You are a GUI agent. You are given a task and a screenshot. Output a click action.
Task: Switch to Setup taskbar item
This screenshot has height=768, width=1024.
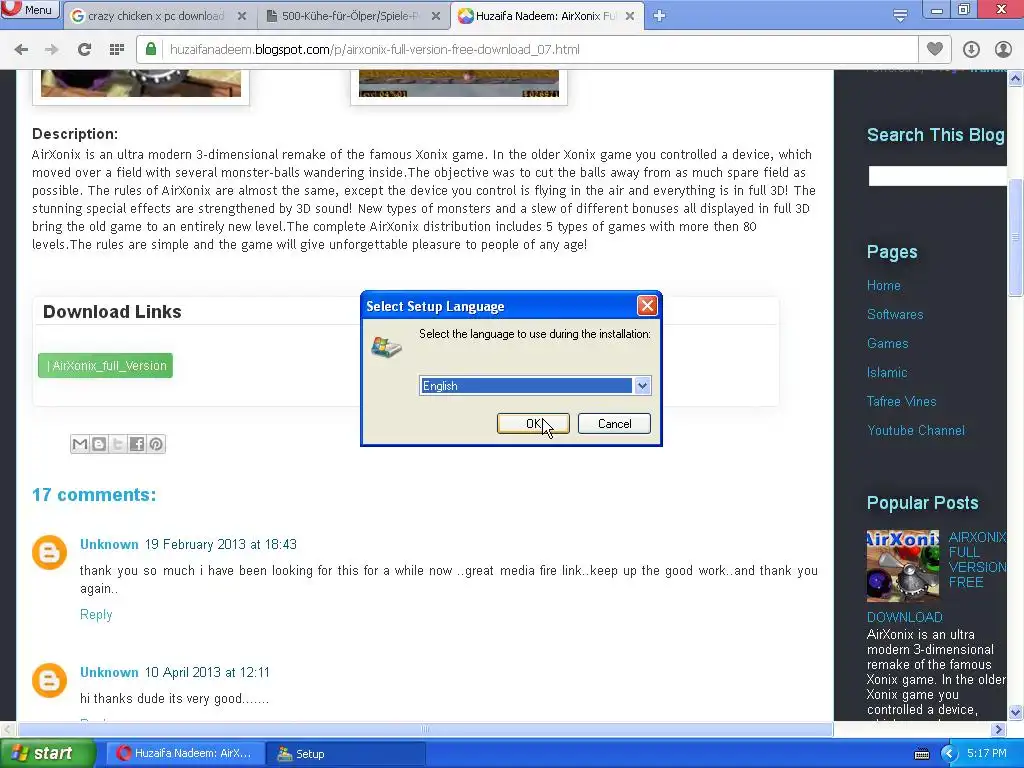tap(346, 754)
